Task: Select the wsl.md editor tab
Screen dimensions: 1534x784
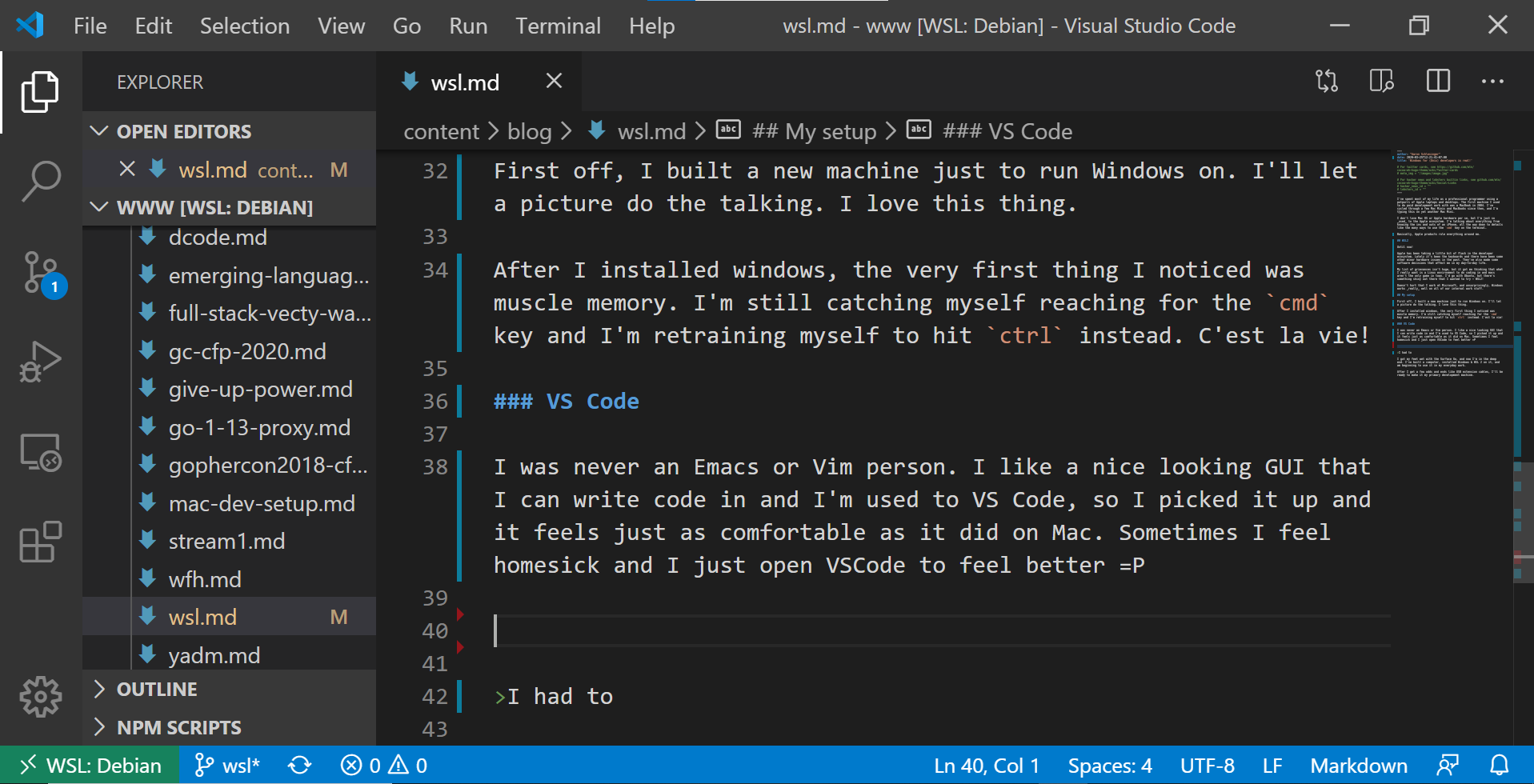Action: coord(464,81)
